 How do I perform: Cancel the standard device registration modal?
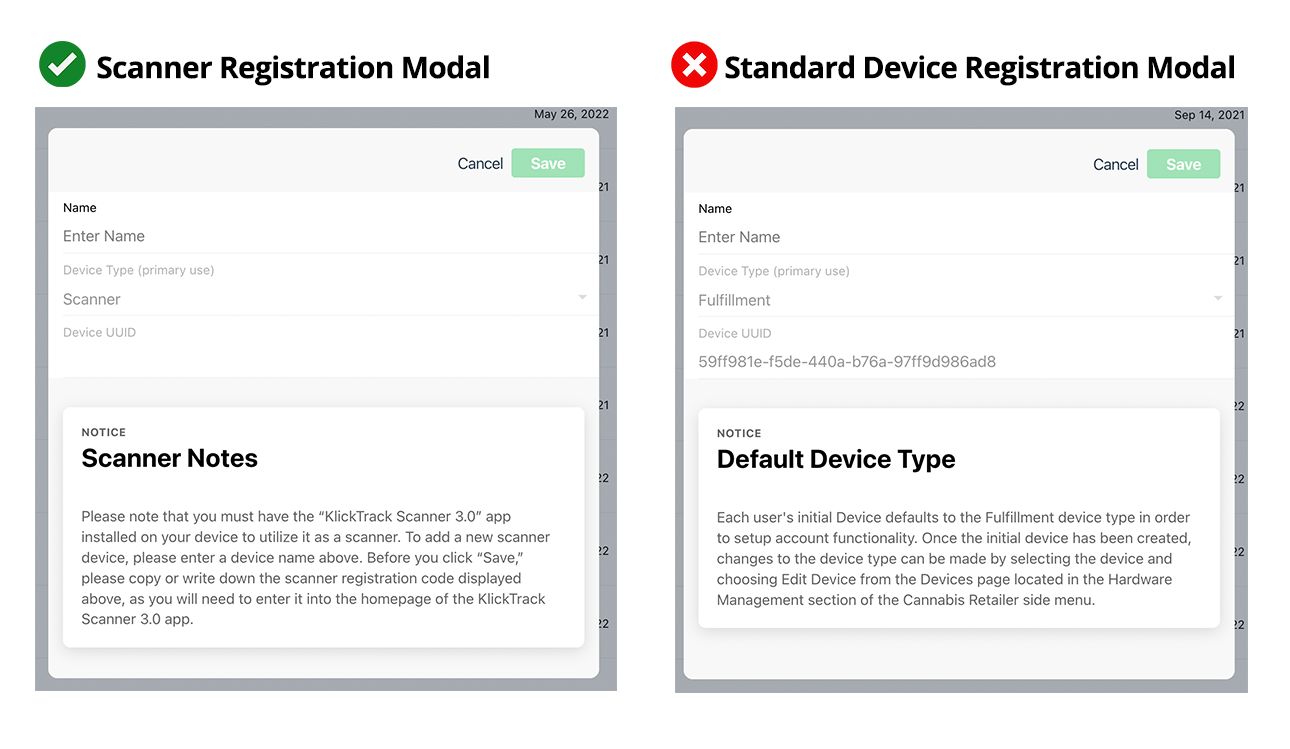[1115, 165]
